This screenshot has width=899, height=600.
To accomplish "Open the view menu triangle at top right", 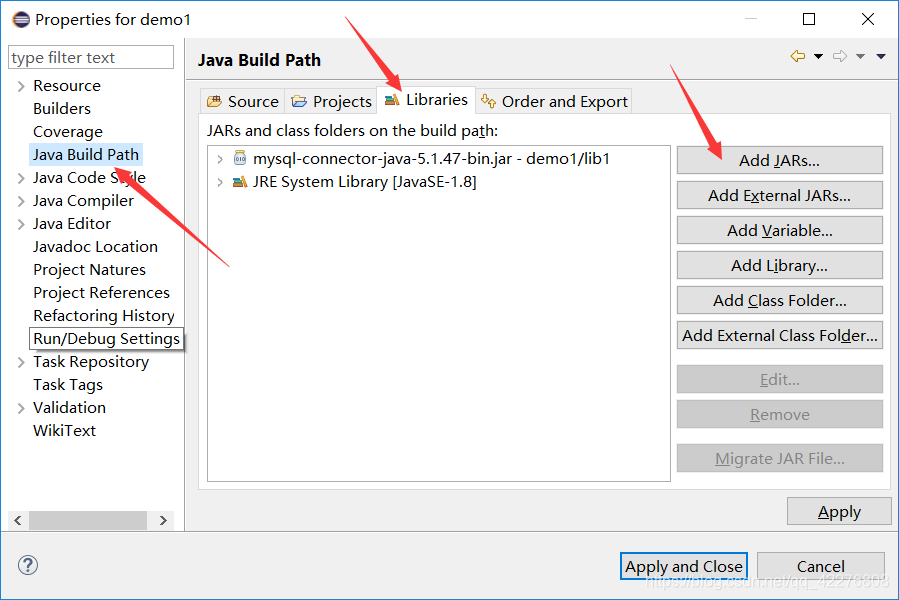I will tap(880, 57).
